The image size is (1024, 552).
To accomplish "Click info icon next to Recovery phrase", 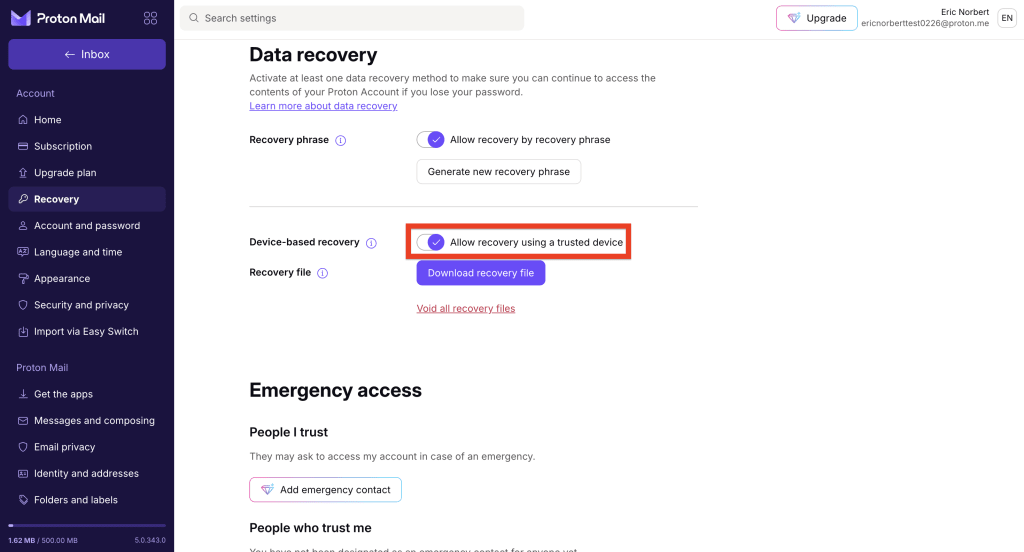I will point(340,140).
